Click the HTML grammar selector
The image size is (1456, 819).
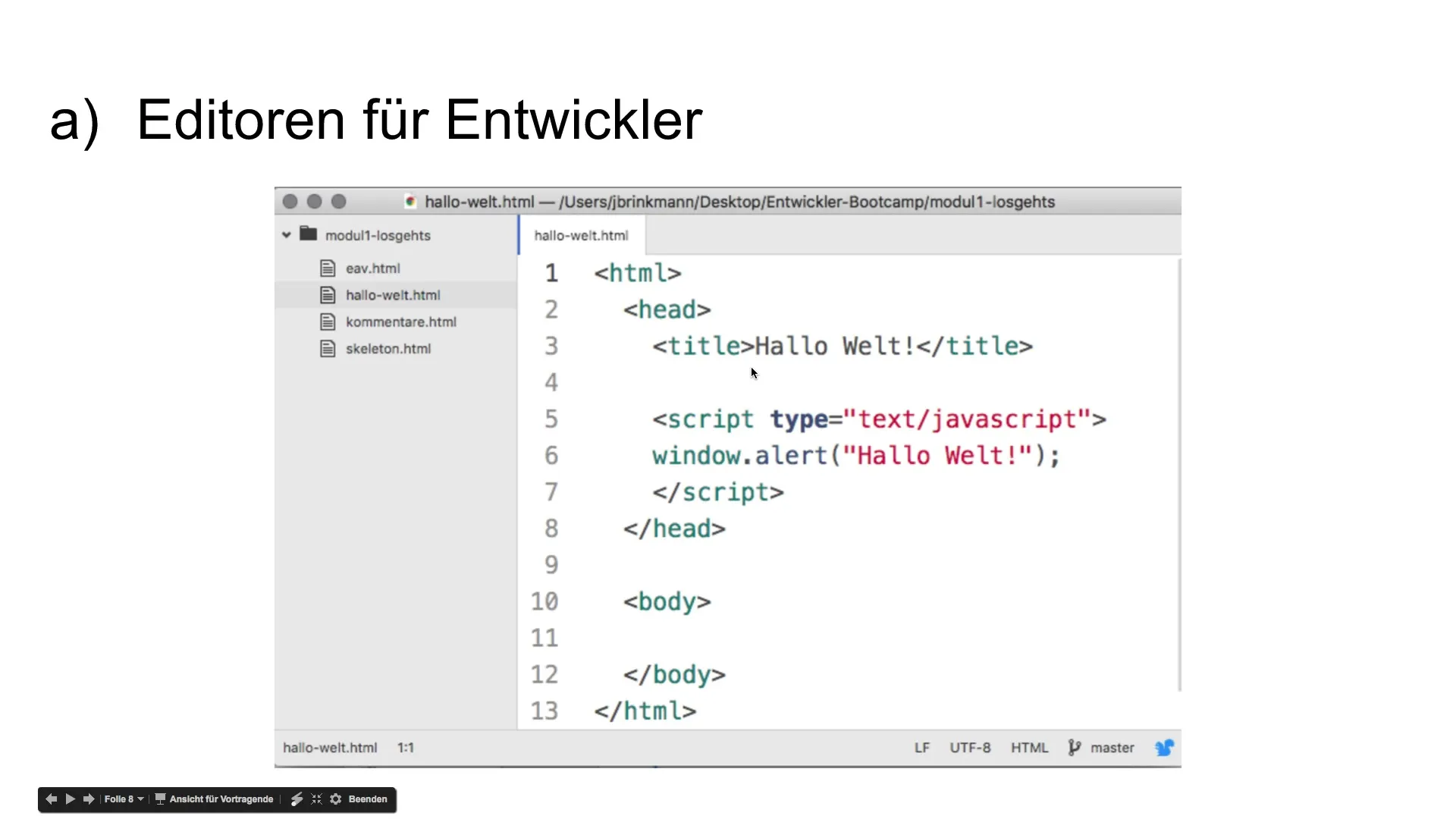[x=1029, y=747]
